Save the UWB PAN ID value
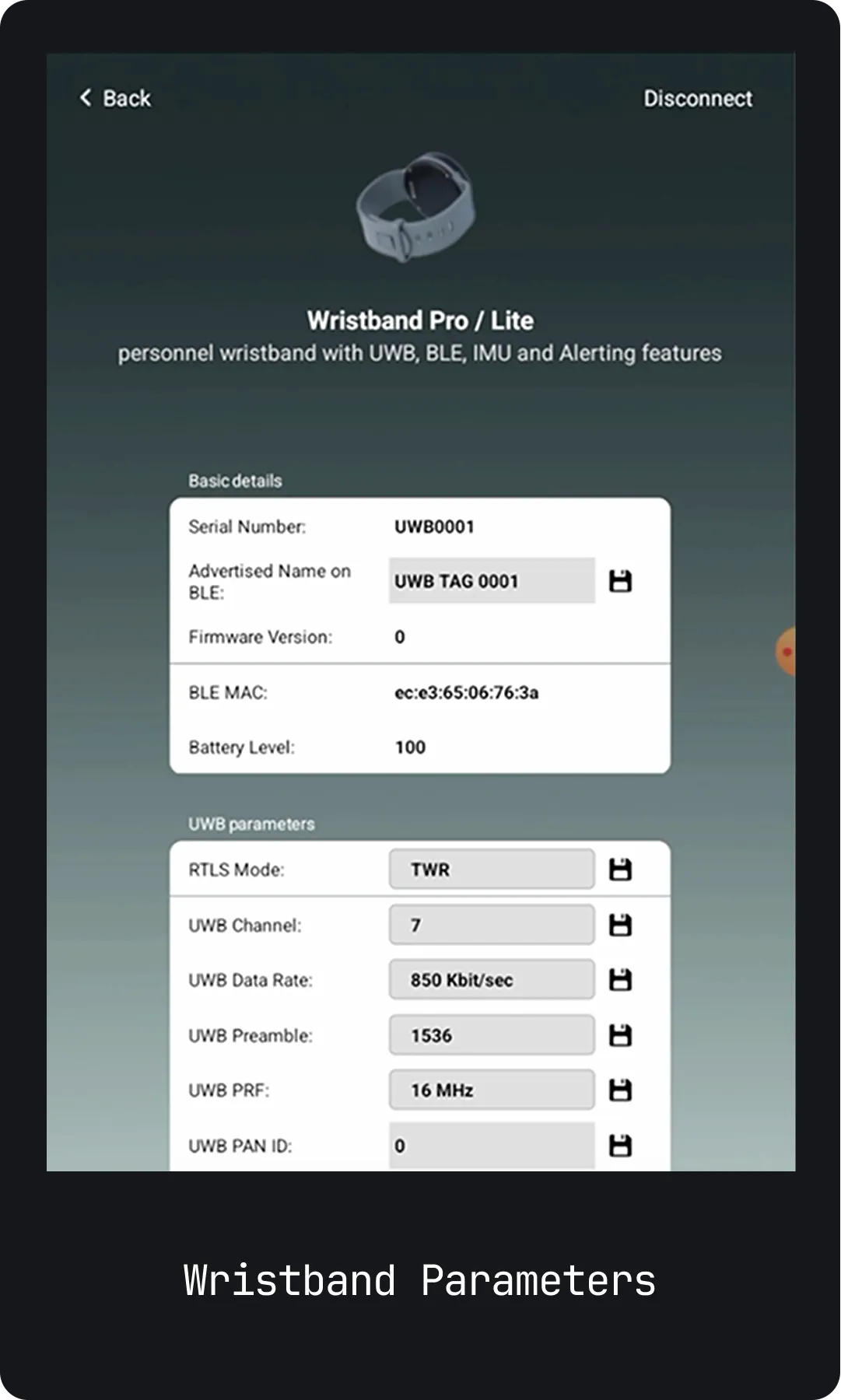 point(620,1146)
